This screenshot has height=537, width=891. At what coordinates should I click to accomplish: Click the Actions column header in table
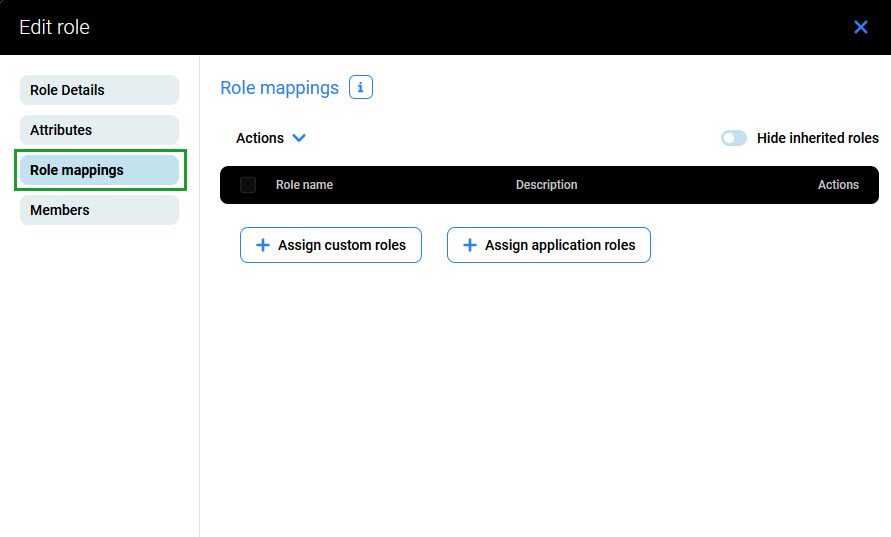(x=838, y=185)
